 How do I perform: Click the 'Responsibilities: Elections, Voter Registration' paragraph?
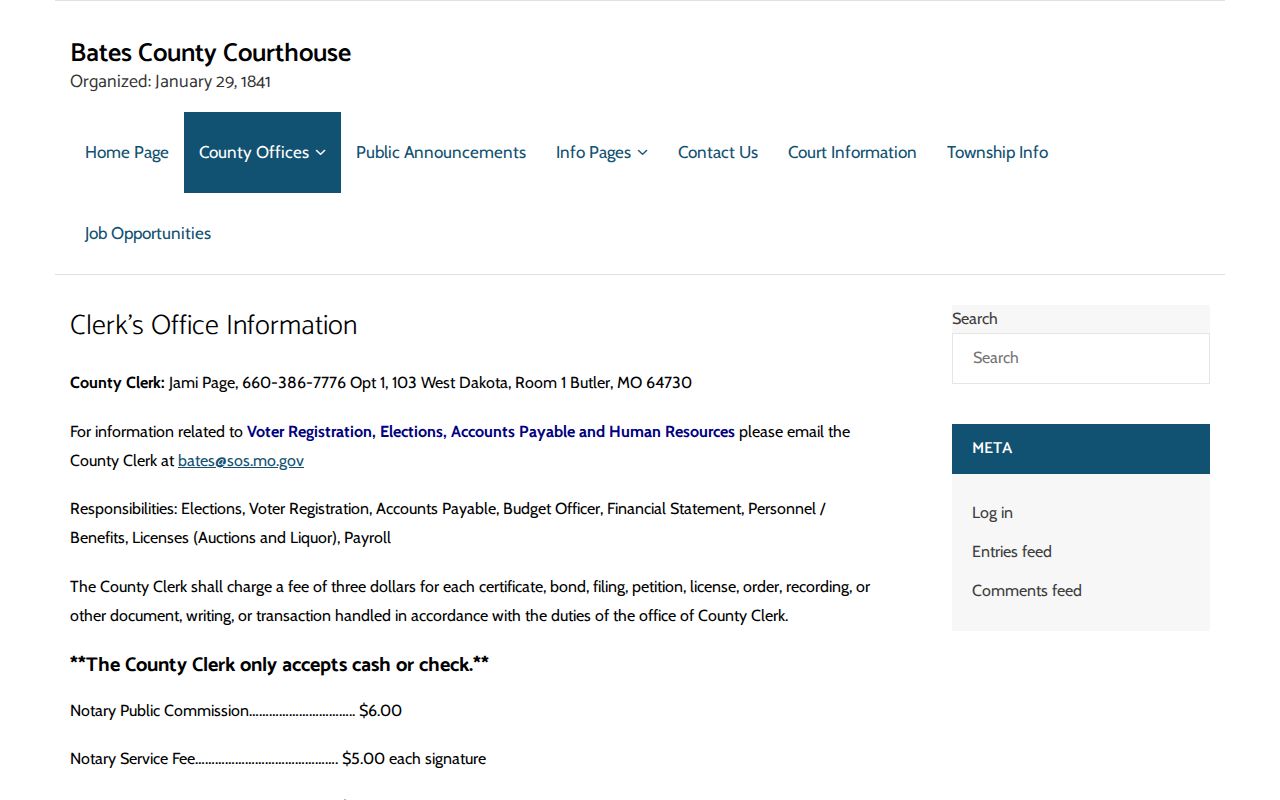click(x=448, y=523)
